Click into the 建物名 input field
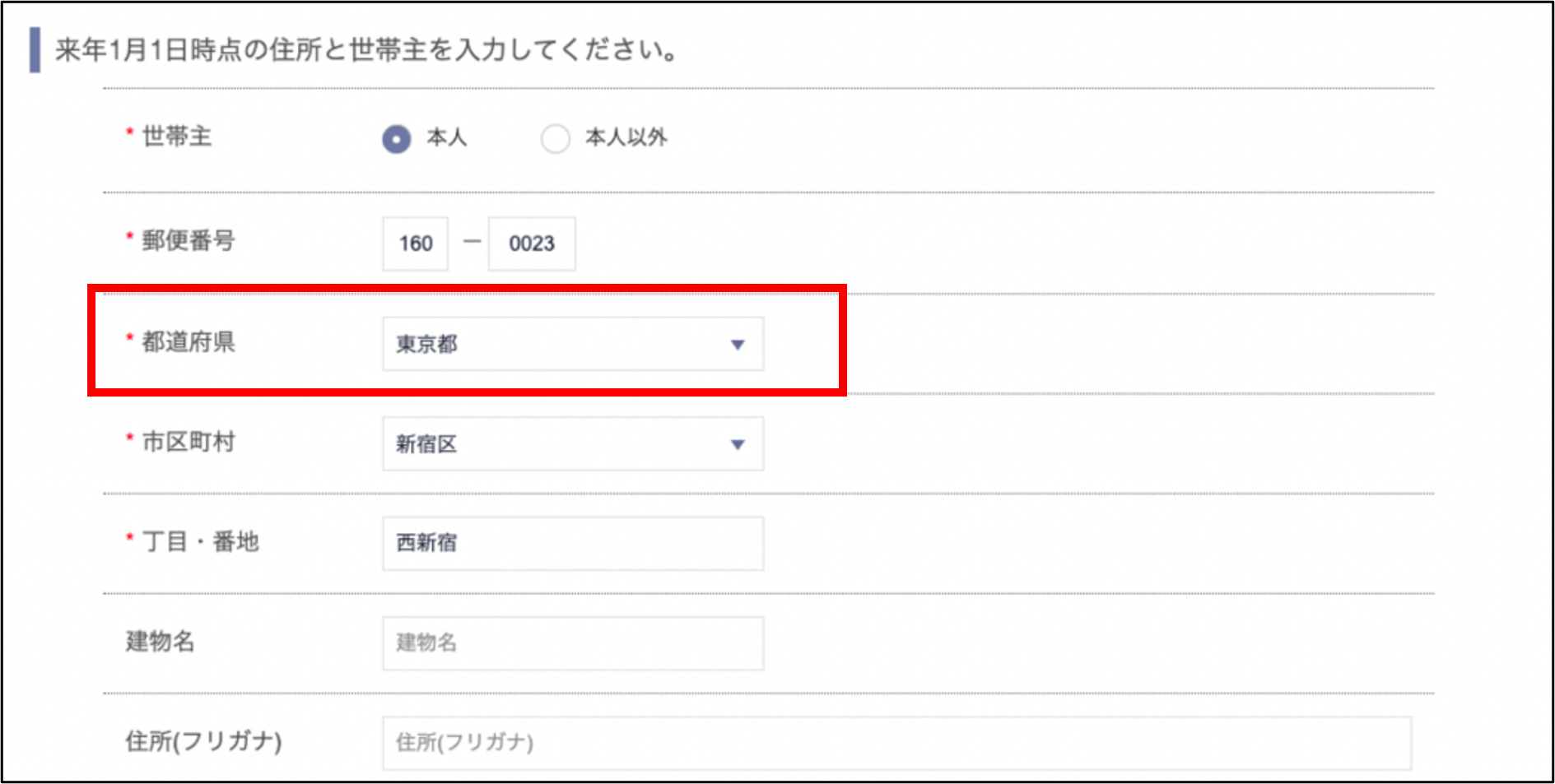Image resolution: width=1555 pixels, height=784 pixels. pyautogui.click(x=573, y=643)
